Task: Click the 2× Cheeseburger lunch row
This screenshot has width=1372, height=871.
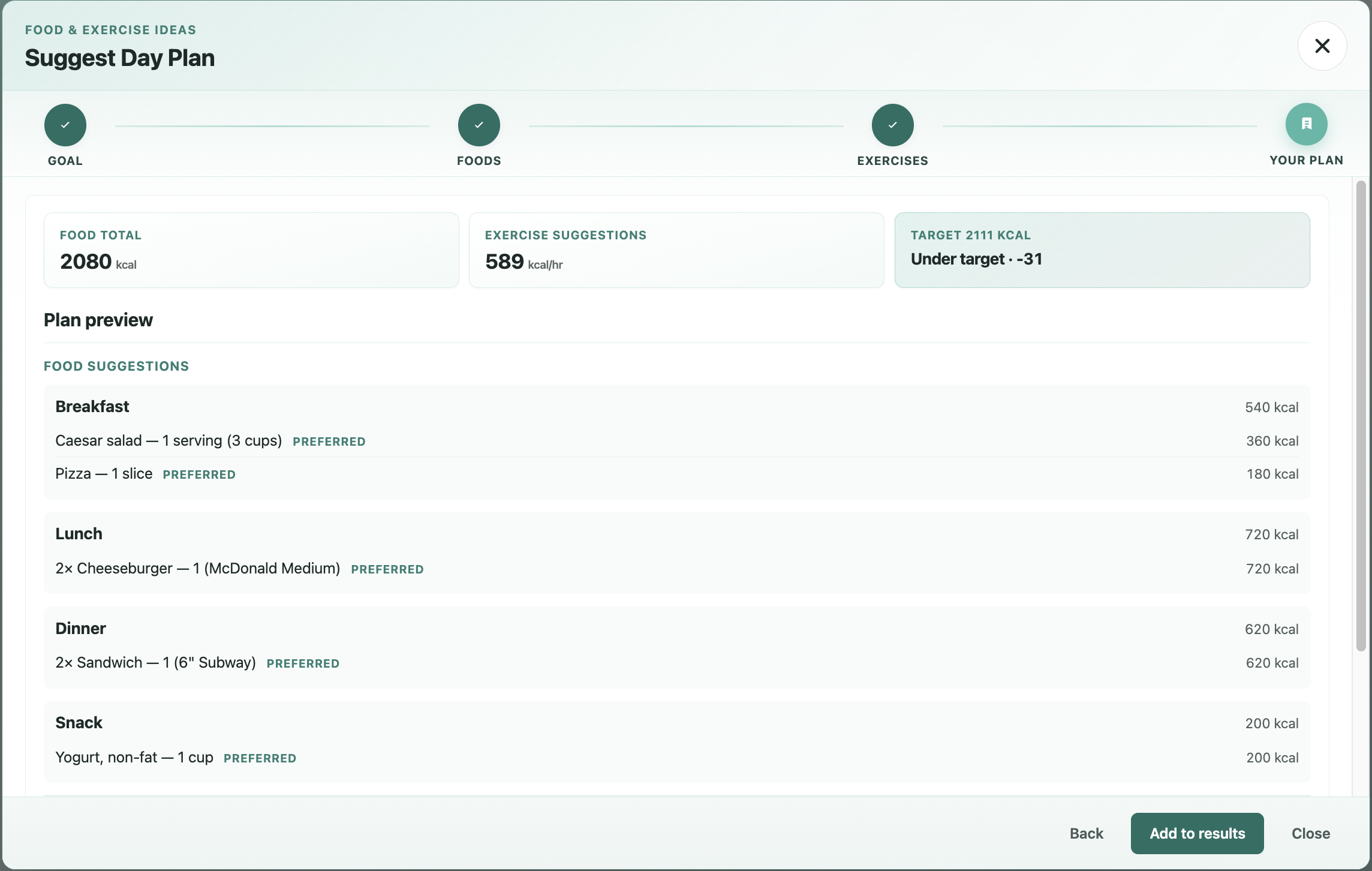Action: (677, 569)
